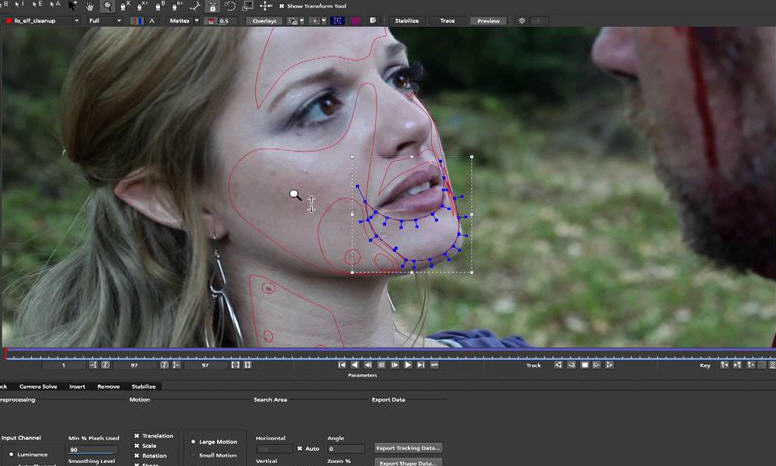
Task: Track forwards button
Action: tap(609, 365)
